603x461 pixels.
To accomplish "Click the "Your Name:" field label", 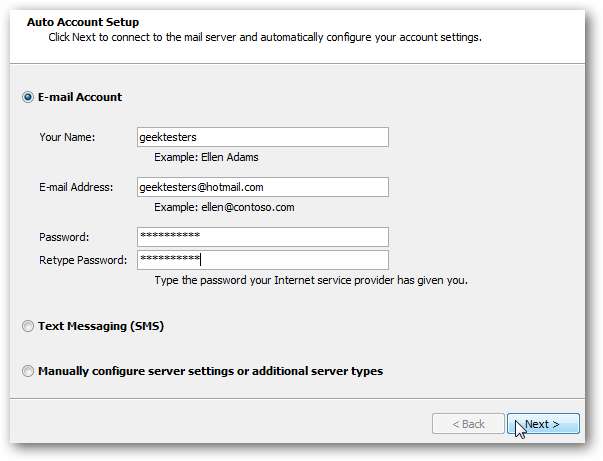I will (67, 137).
